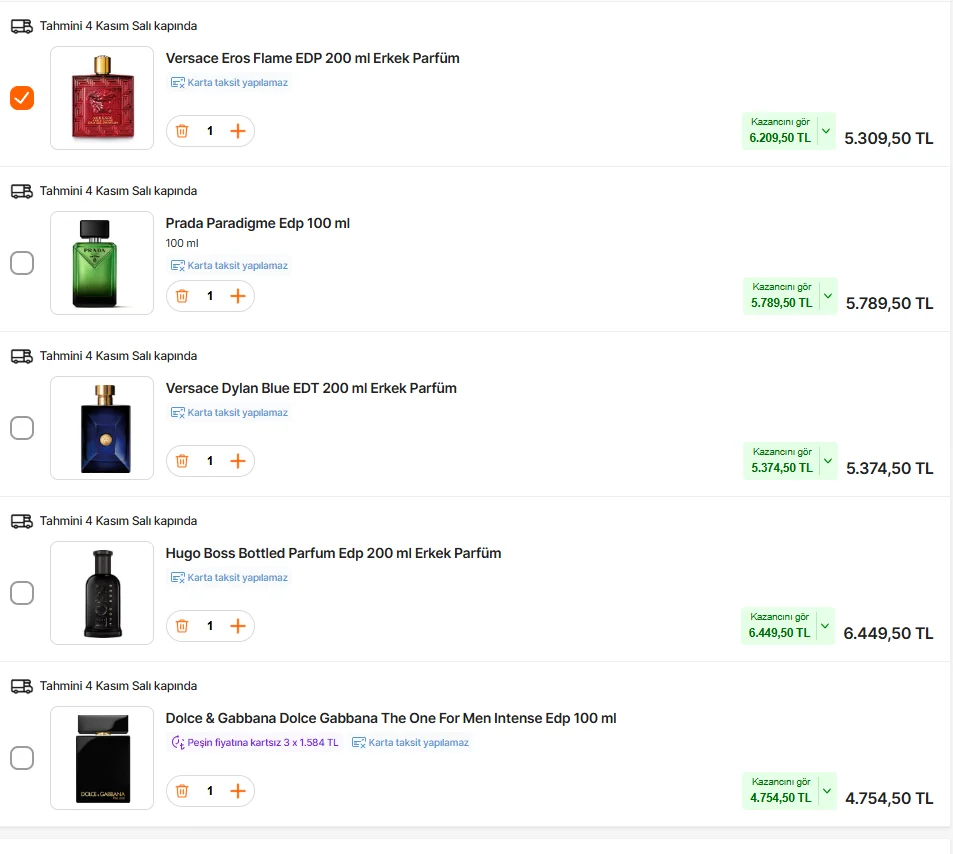Viewport: 953px width, 854px height.
Task: Increase Versace Dylan Blue quantity
Action: tap(238, 461)
